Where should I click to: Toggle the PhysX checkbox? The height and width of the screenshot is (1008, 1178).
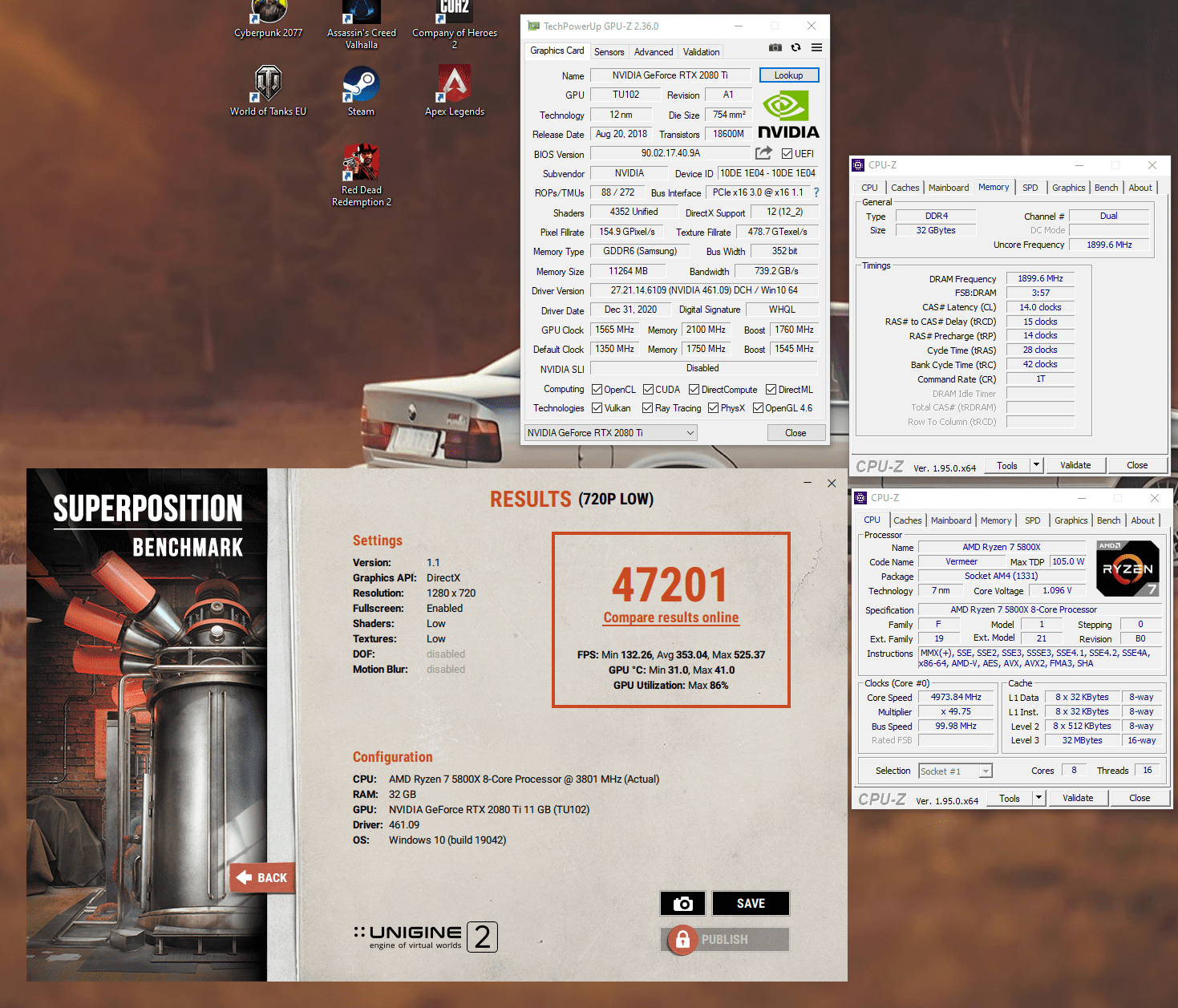(x=713, y=408)
